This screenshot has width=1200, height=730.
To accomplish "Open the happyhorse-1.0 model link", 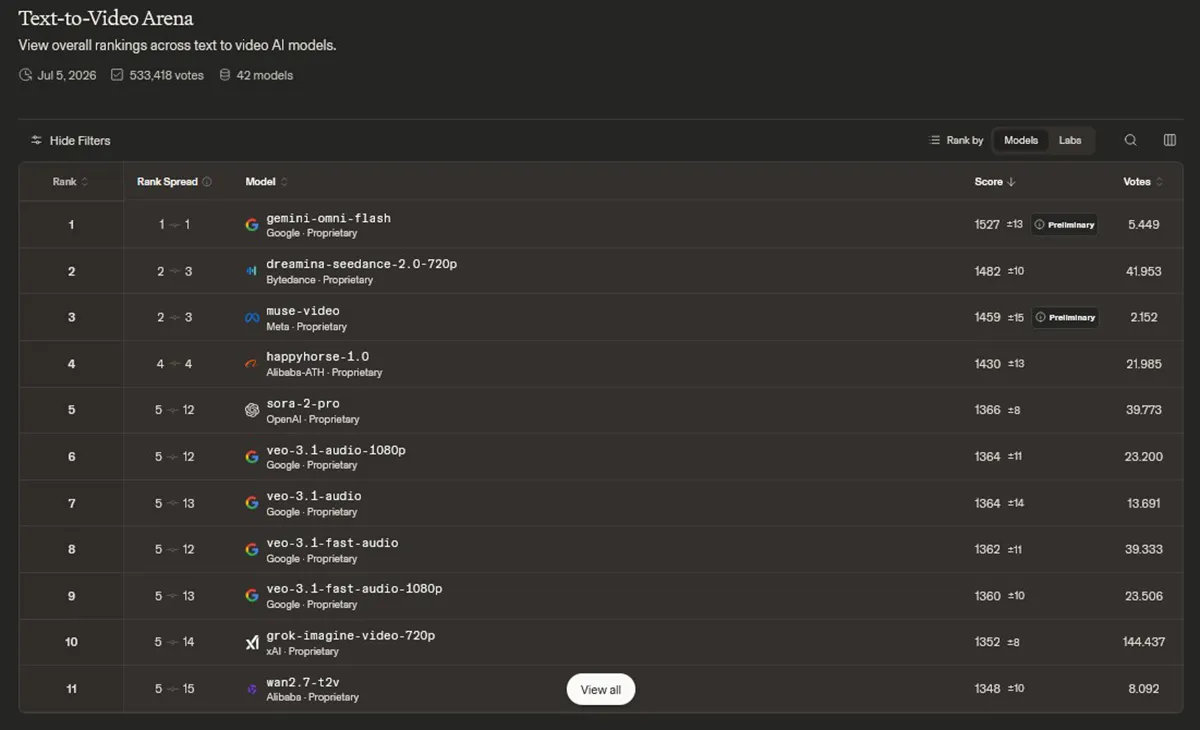I will click(x=317, y=357).
